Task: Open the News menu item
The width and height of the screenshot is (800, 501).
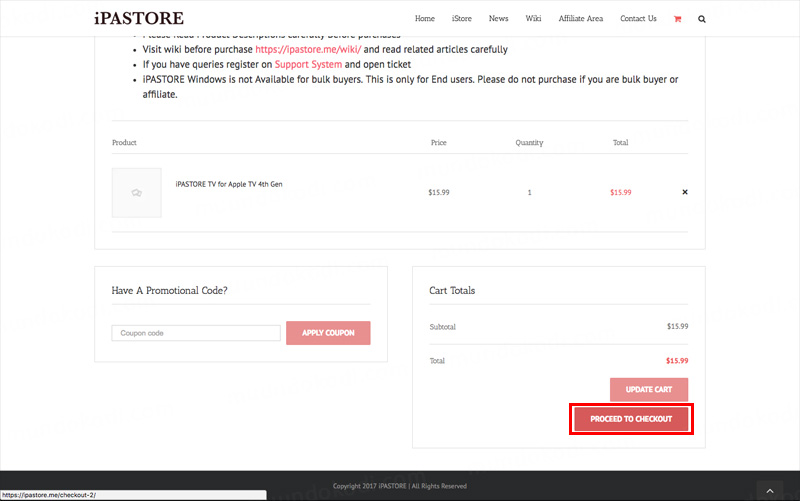Action: 498,18
